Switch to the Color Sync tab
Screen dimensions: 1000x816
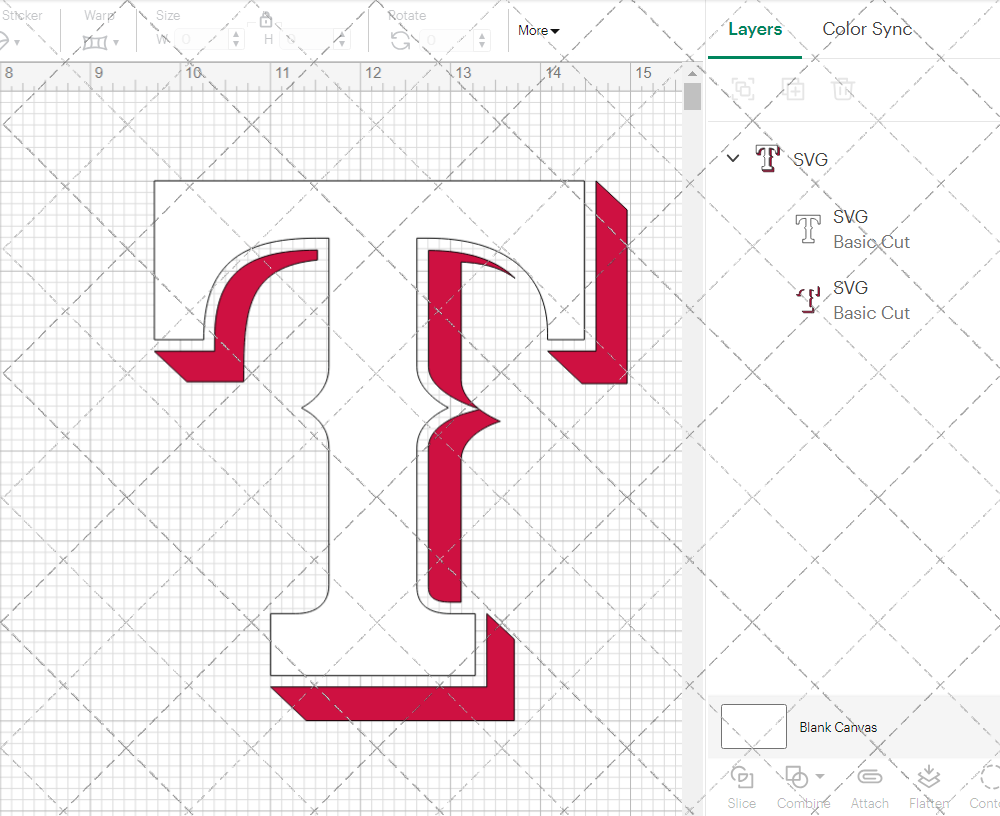(867, 29)
